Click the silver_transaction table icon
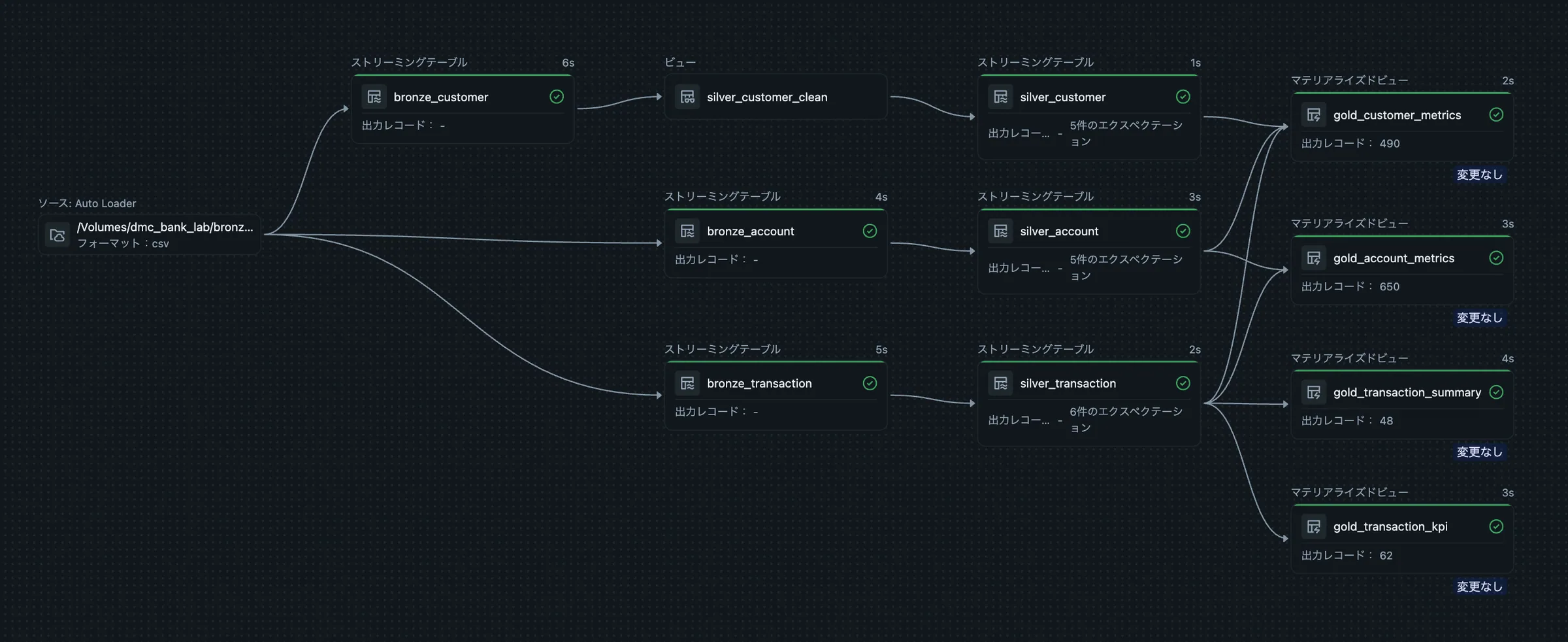1568x642 pixels. (1000, 383)
